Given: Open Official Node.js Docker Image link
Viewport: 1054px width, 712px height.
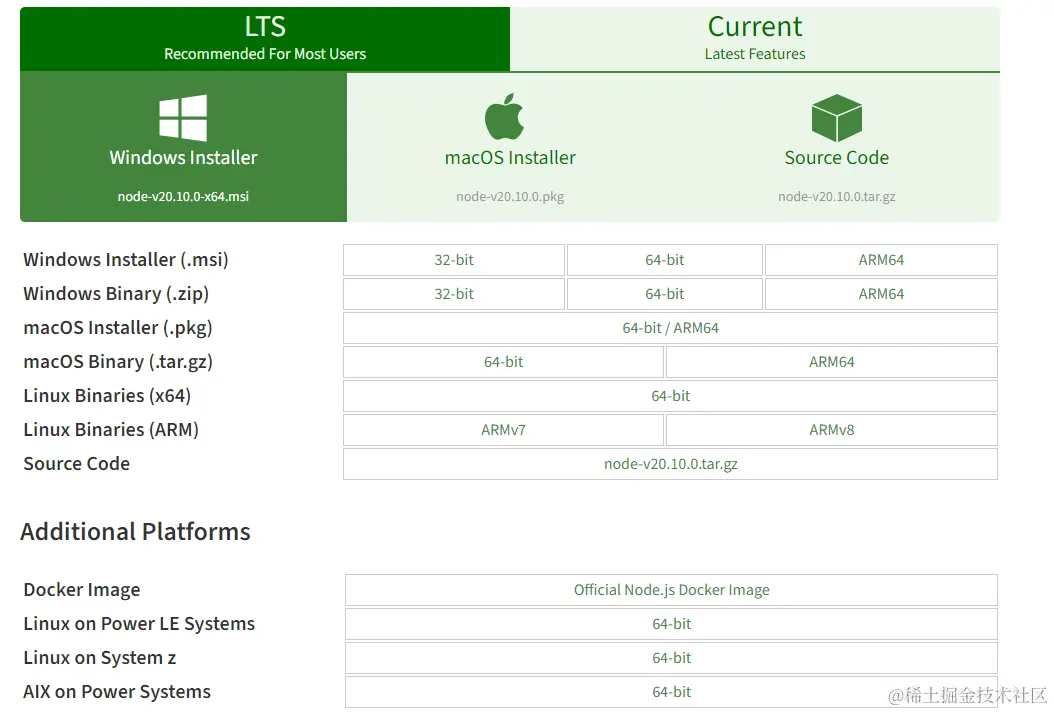Looking at the screenshot, I should pyautogui.click(x=672, y=590).
